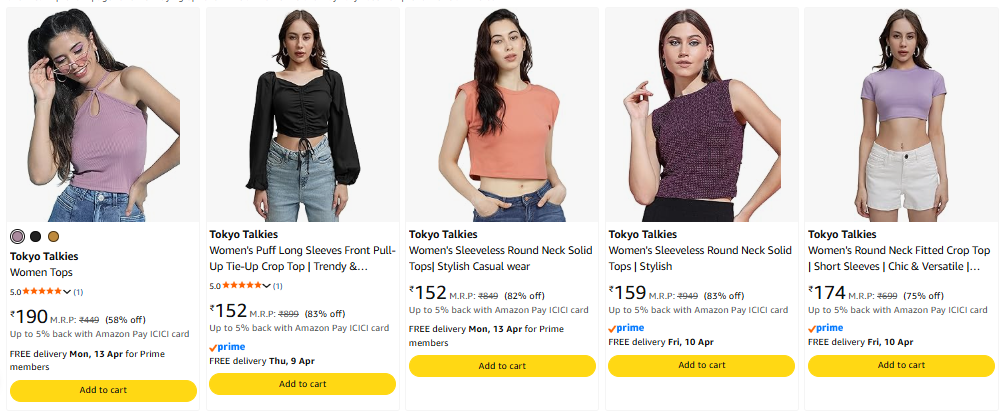Add the ₹190 Women Tops to cart
1000x411 pixels.
tap(103, 390)
